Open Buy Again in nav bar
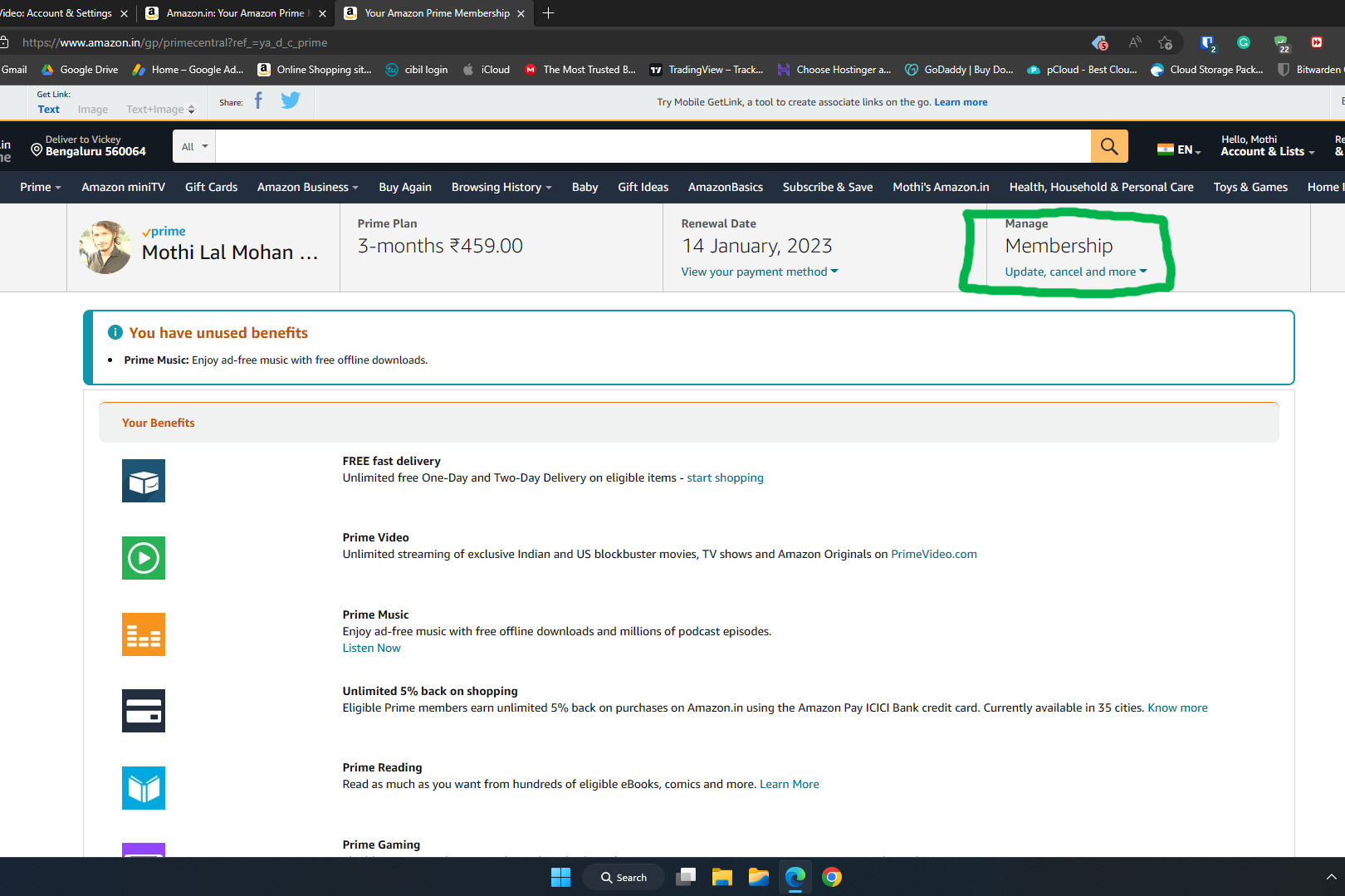The width and height of the screenshot is (1345, 896). coord(405,187)
